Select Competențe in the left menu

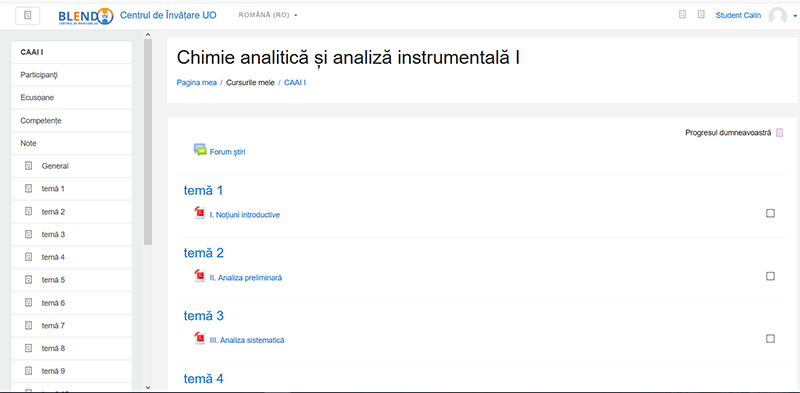[71, 121]
